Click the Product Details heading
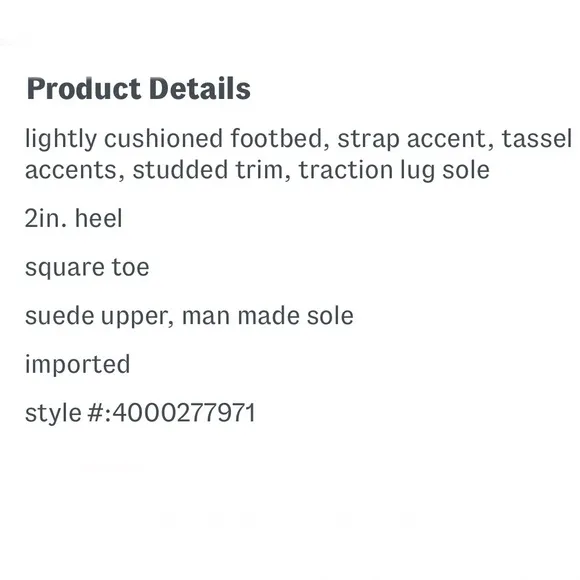The width and height of the screenshot is (580, 580). [139, 89]
